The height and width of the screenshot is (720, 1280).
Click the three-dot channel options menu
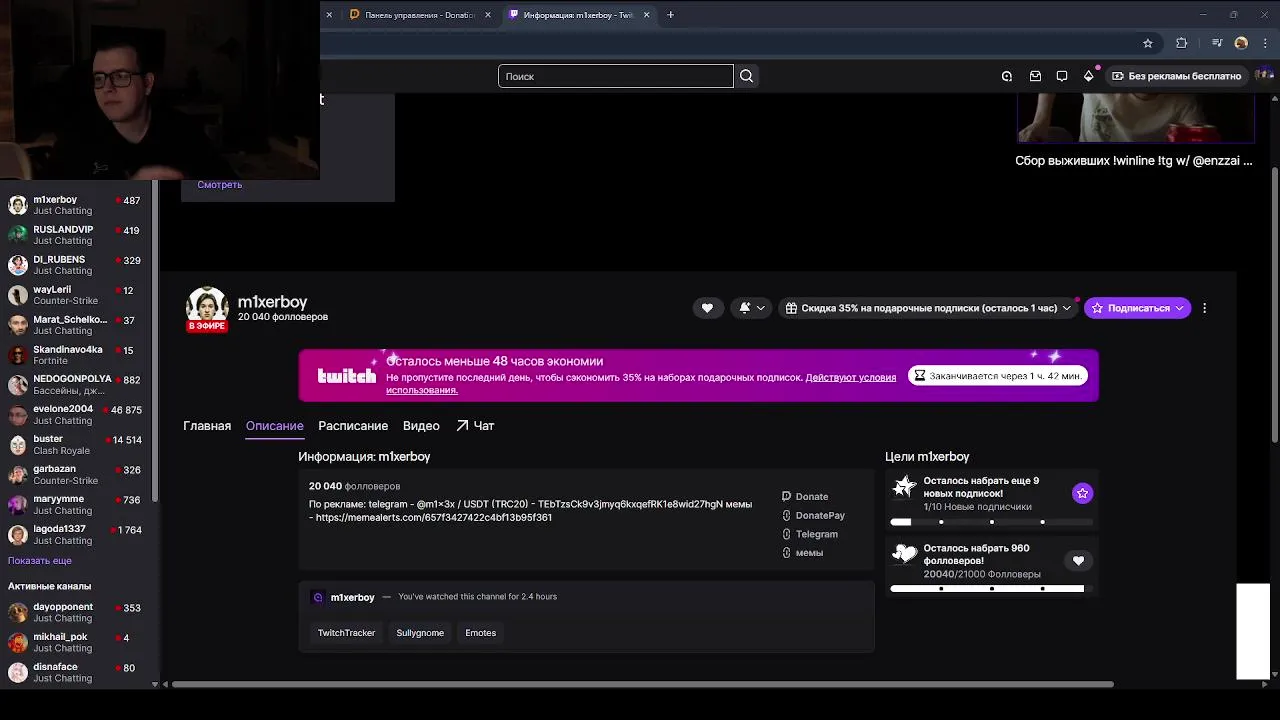1204,308
